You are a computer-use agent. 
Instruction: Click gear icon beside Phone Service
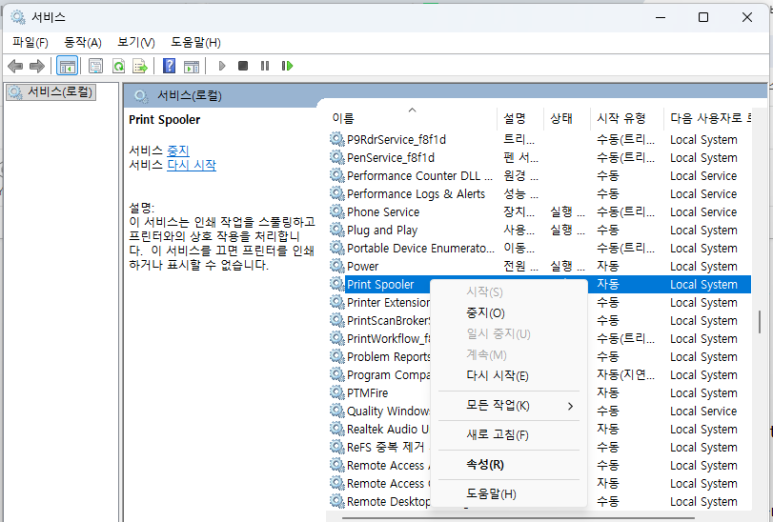(x=337, y=211)
